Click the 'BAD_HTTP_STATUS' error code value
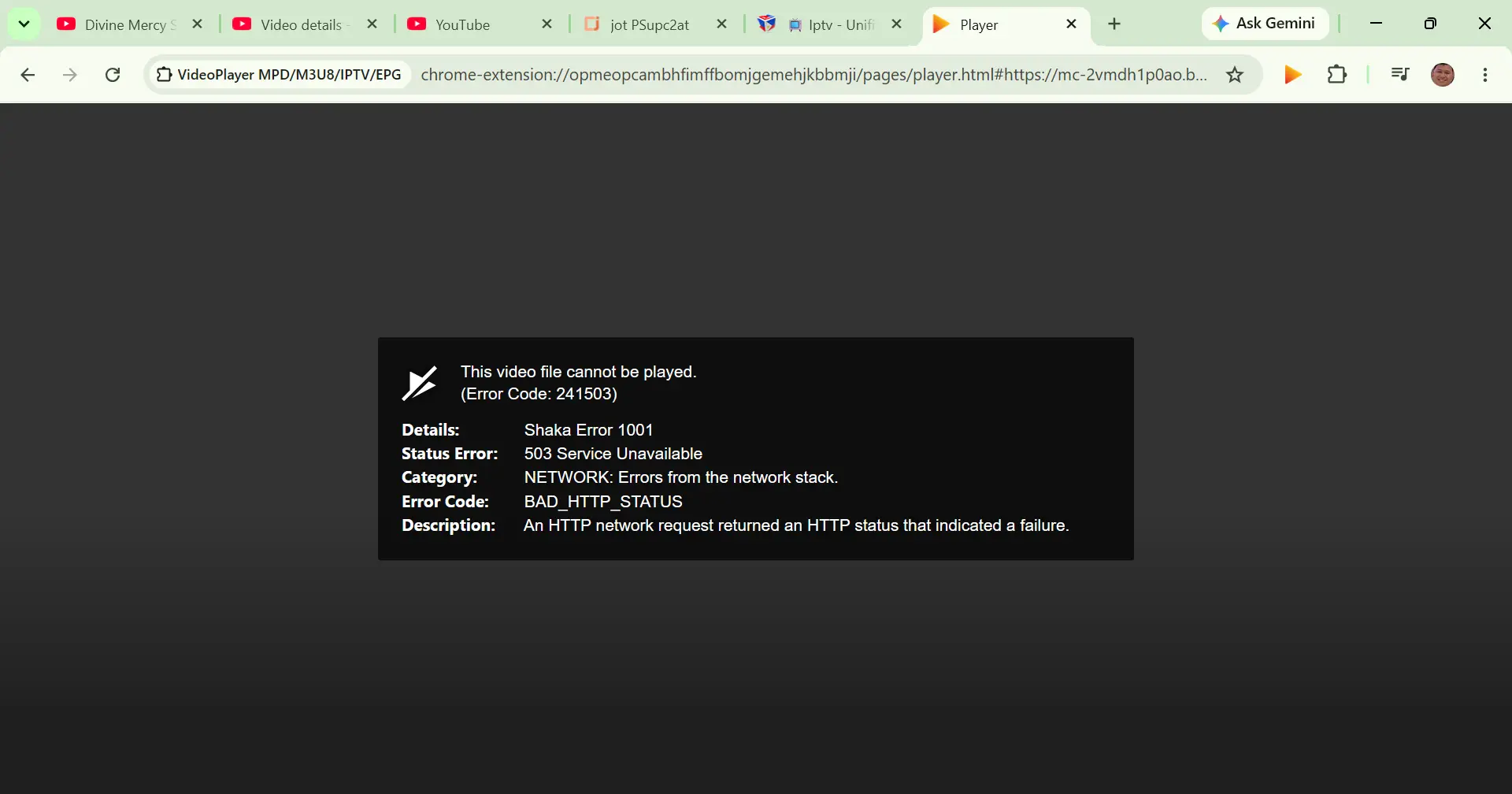The height and width of the screenshot is (794, 1512). pos(603,502)
